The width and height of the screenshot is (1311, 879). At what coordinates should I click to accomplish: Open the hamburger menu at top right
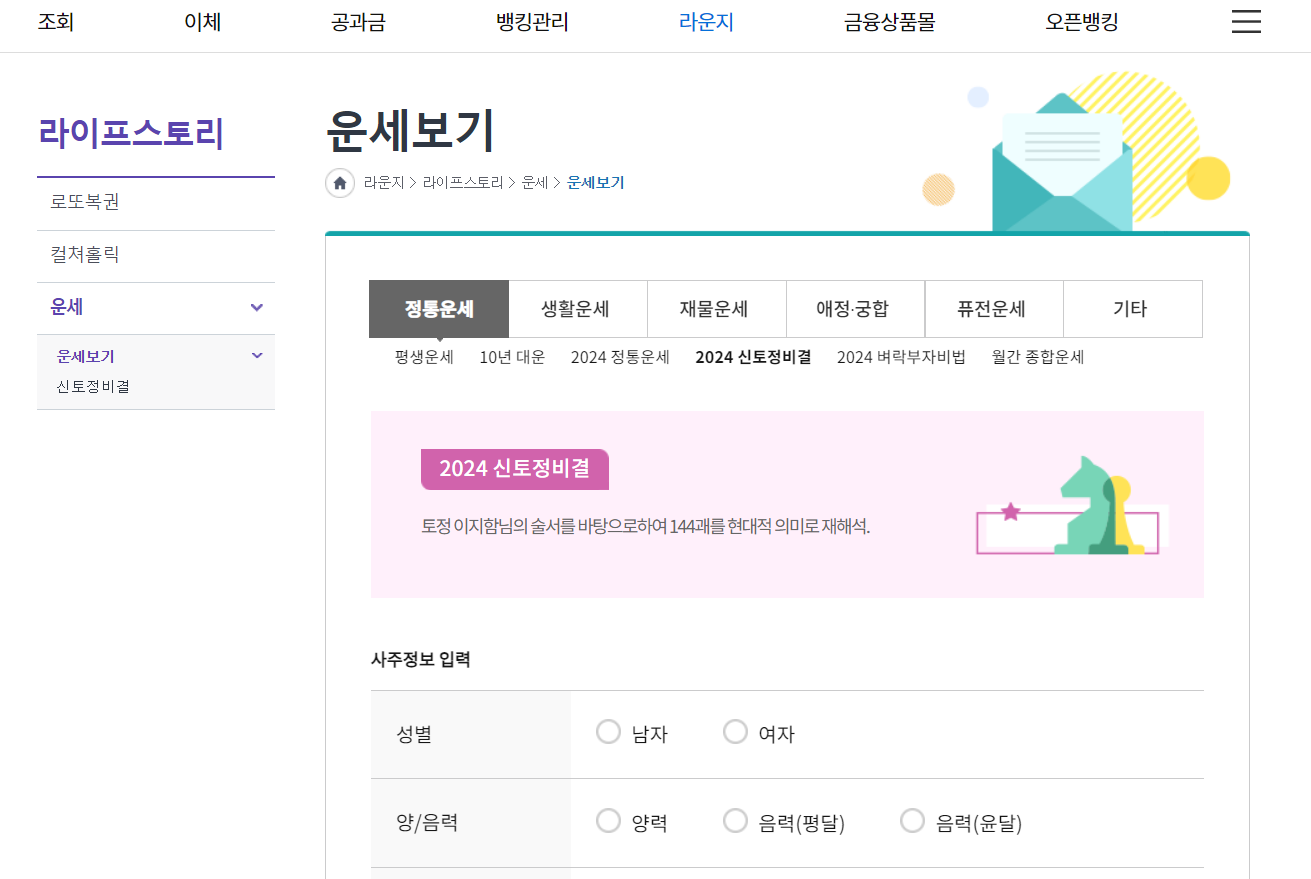click(1246, 22)
